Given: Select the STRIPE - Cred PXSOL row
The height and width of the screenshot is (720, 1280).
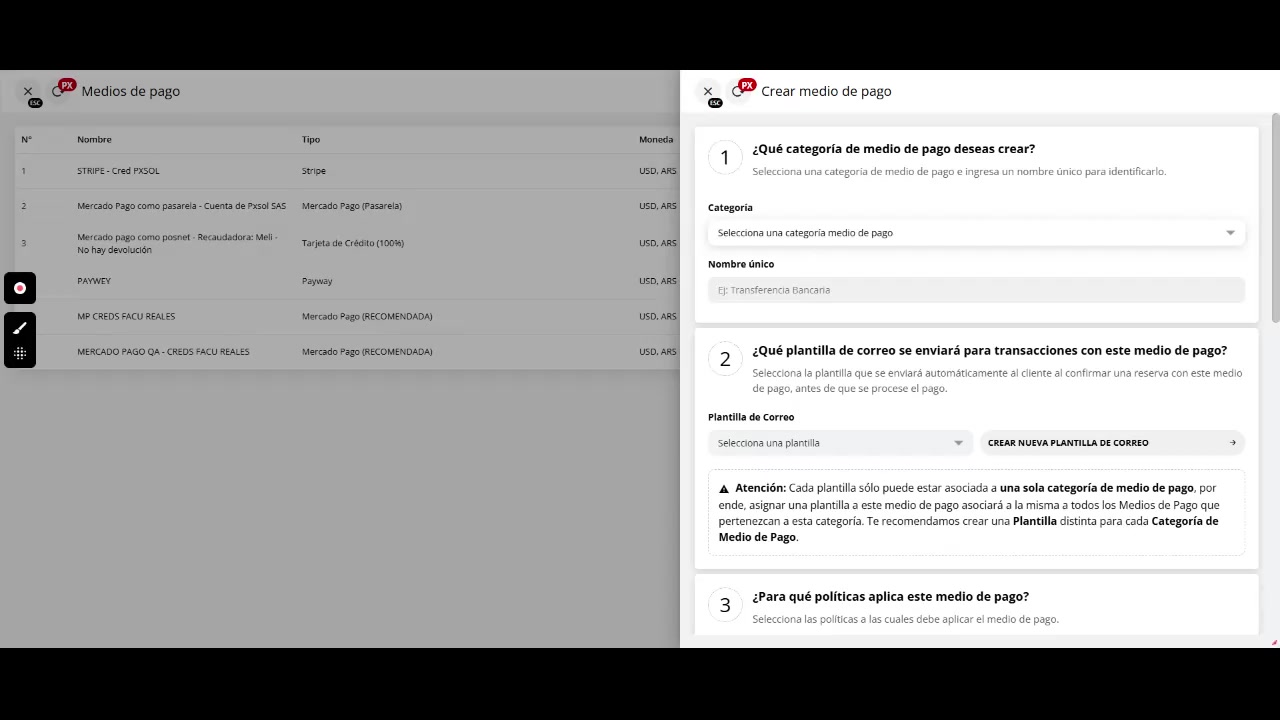Looking at the screenshot, I should tap(118, 171).
